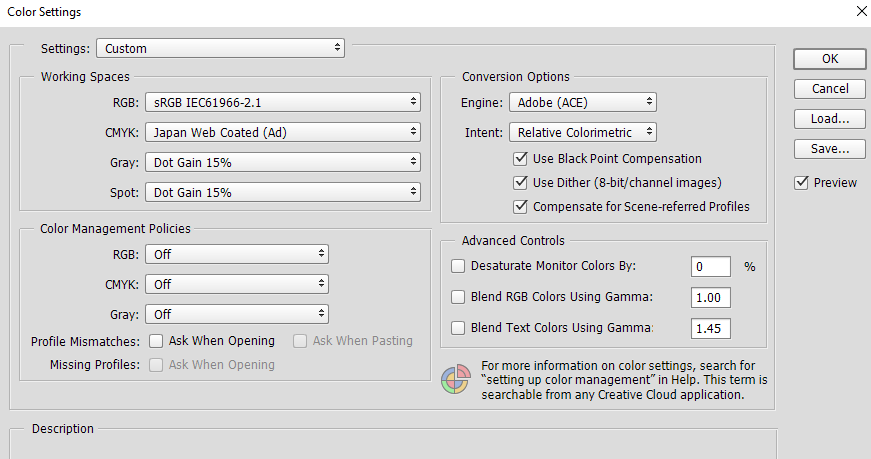Open the Gray Dot Gain dropdown
871x459 pixels.
click(282, 162)
